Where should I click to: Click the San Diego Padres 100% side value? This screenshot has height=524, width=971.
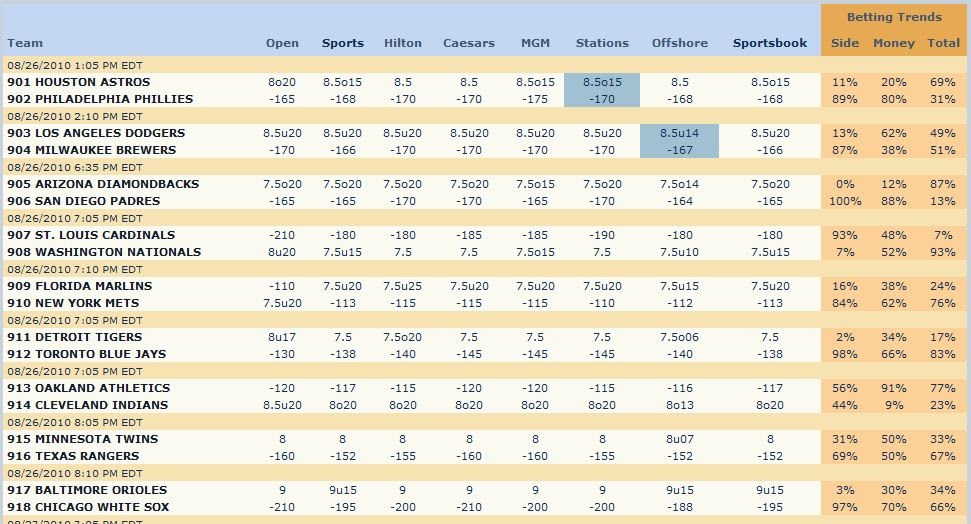click(845, 201)
